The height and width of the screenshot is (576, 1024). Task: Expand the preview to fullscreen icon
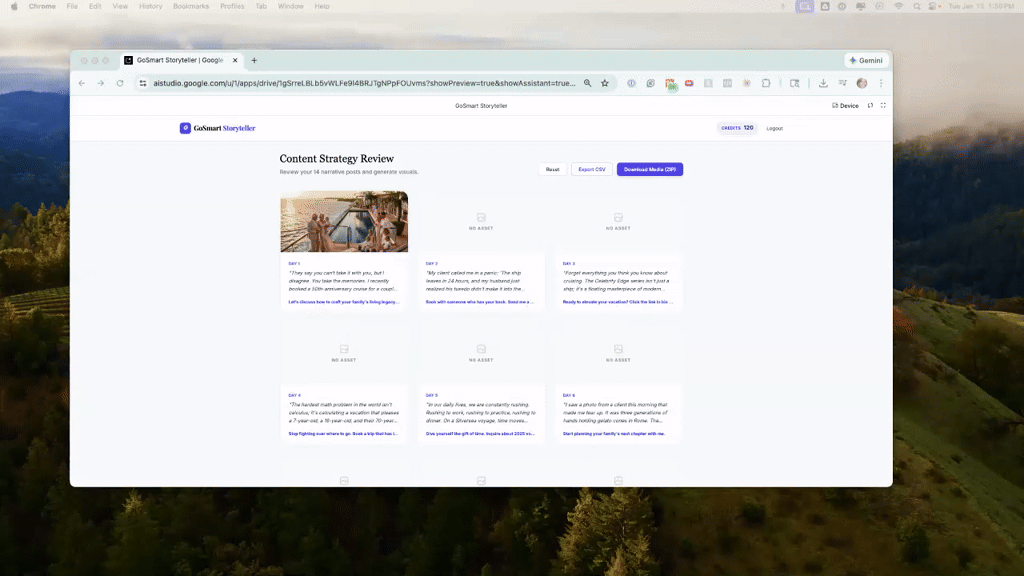[x=883, y=105]
